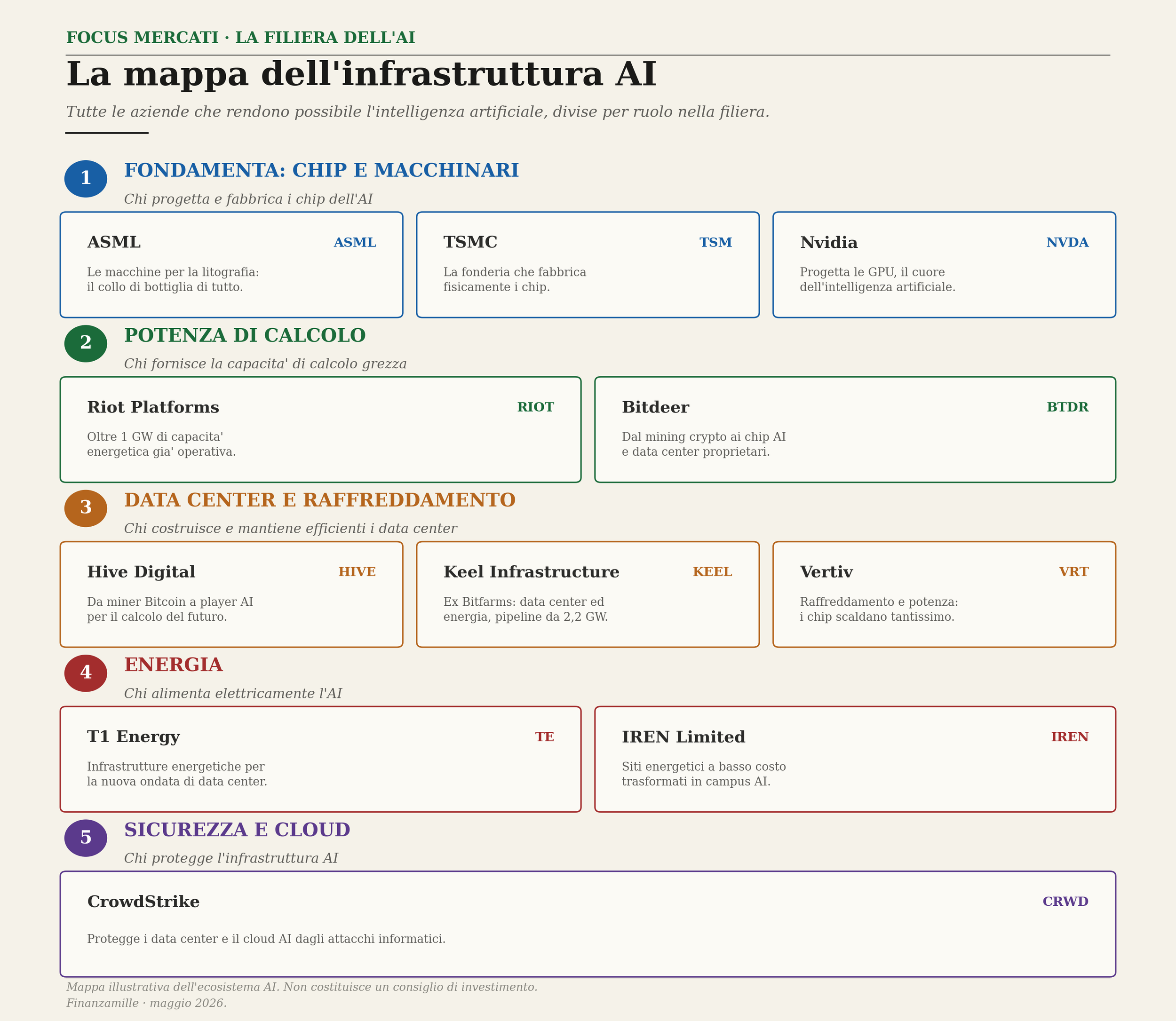Viewport: 1176px width, 1021px height.
Task: Click the CRWD ticker symbol
Action: pyautogui.click(x=1065, y=902)
